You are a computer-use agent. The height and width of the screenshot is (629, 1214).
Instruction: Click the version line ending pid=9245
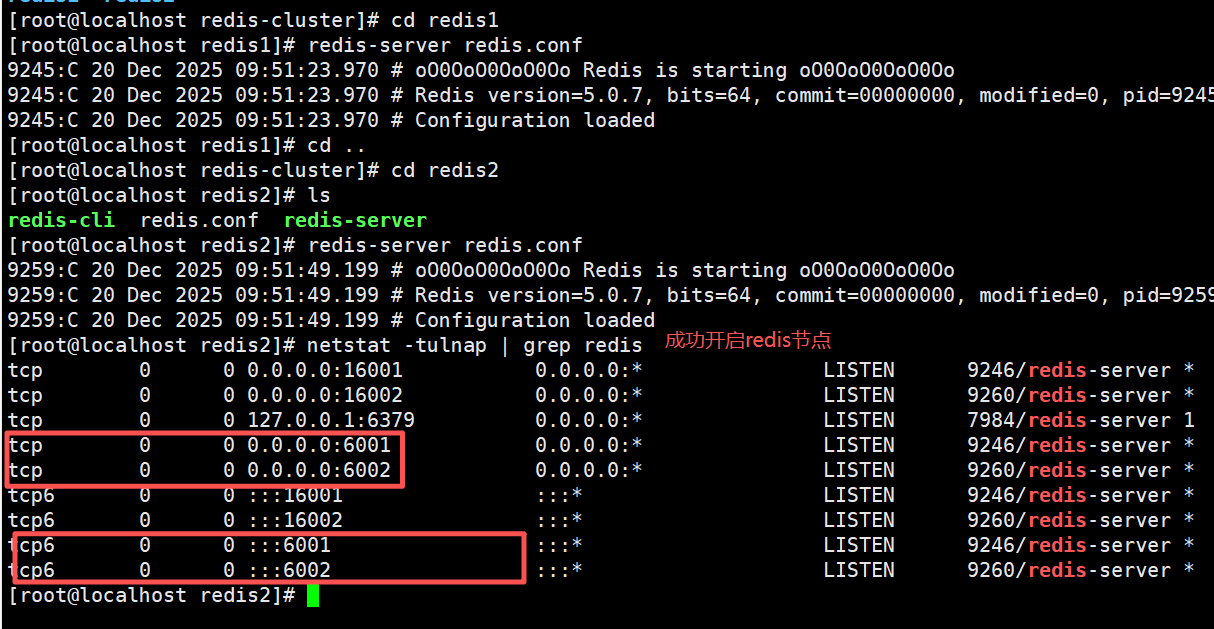click(610, 95)
